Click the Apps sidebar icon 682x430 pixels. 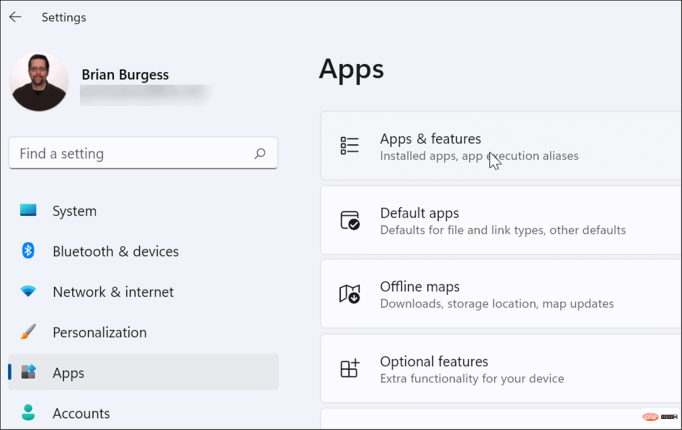29,372
